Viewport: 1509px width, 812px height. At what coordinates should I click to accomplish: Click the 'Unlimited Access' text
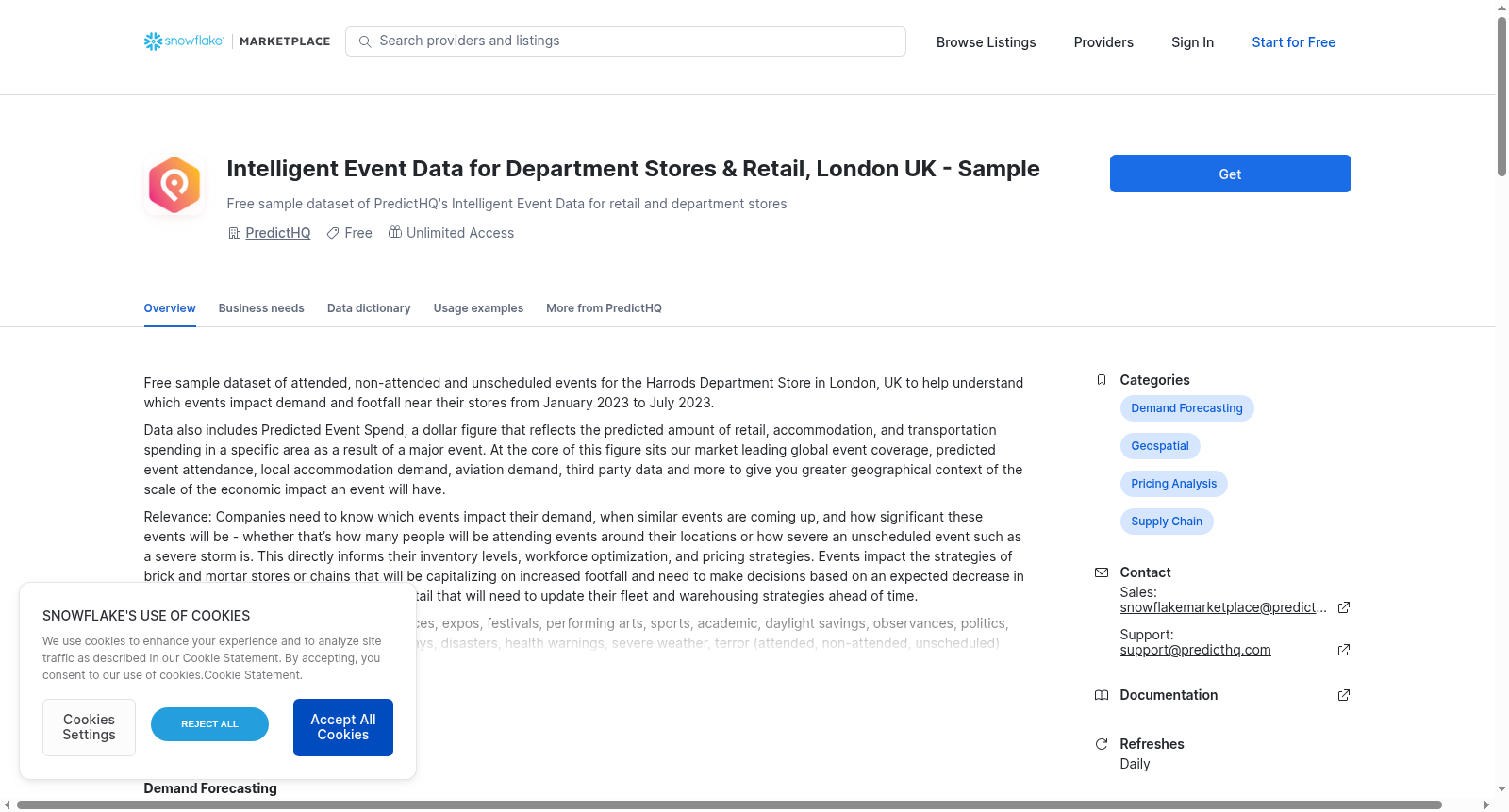point(460,233)
